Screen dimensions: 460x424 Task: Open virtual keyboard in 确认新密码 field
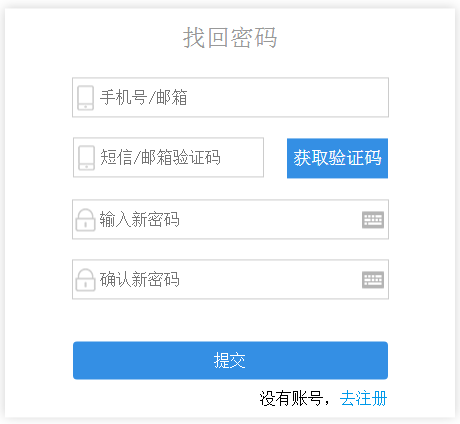373,280
